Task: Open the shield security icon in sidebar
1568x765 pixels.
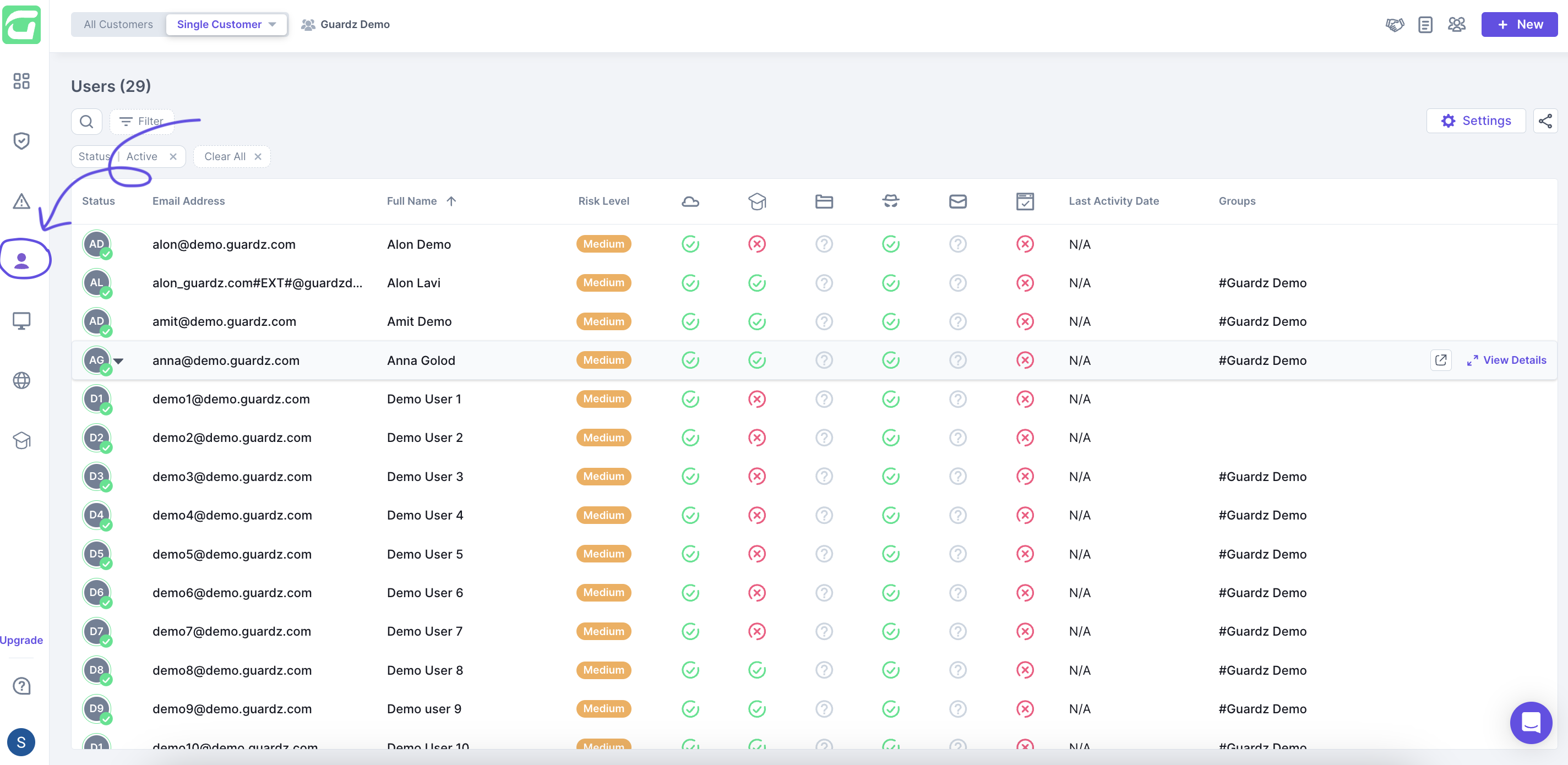Action: pos(21,140)
